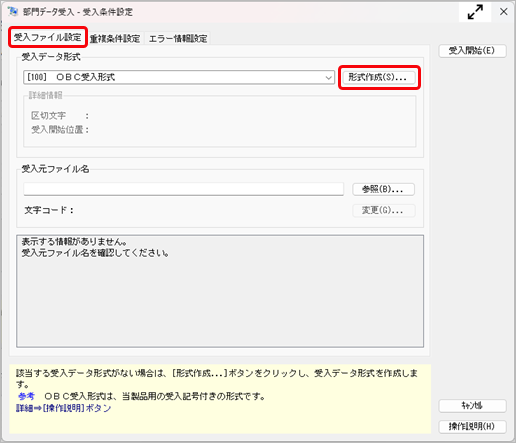This screenshot has width=516, height=443.
Task: Click the 文字コード： label
Action: pyautogui.click(x=49, y=210)
